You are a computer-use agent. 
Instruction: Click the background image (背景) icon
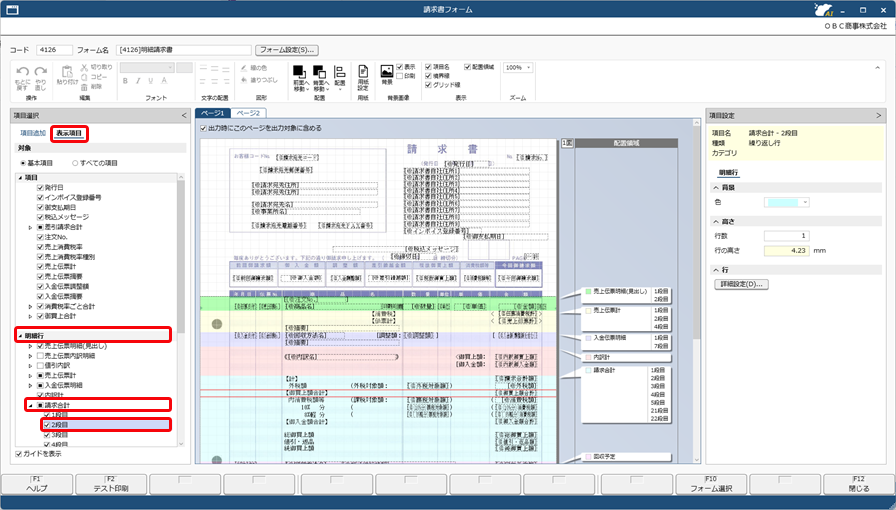[387, 71]
